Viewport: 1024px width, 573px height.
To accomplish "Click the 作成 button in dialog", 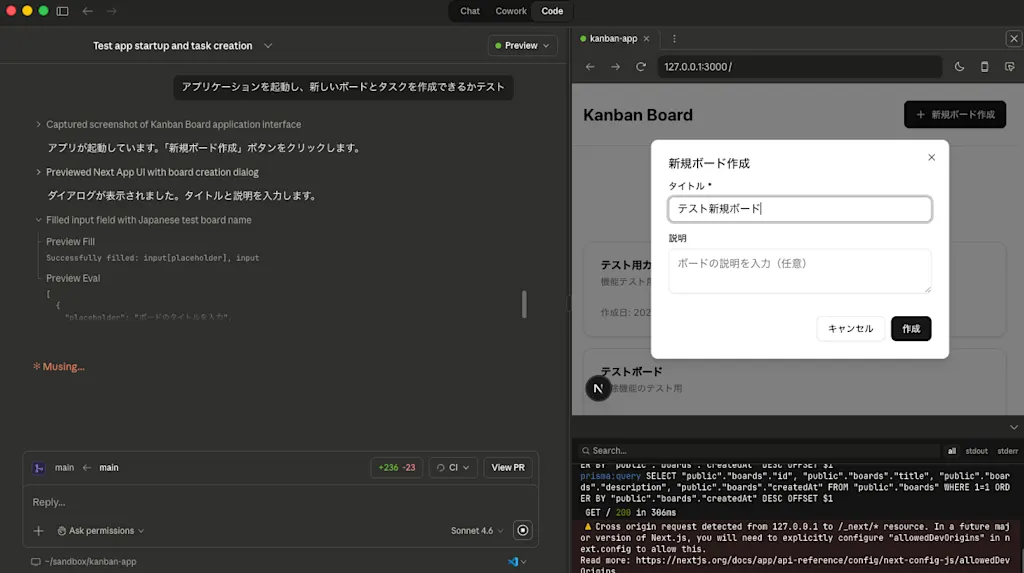I will pyautogui.click(x=911, y=329).
